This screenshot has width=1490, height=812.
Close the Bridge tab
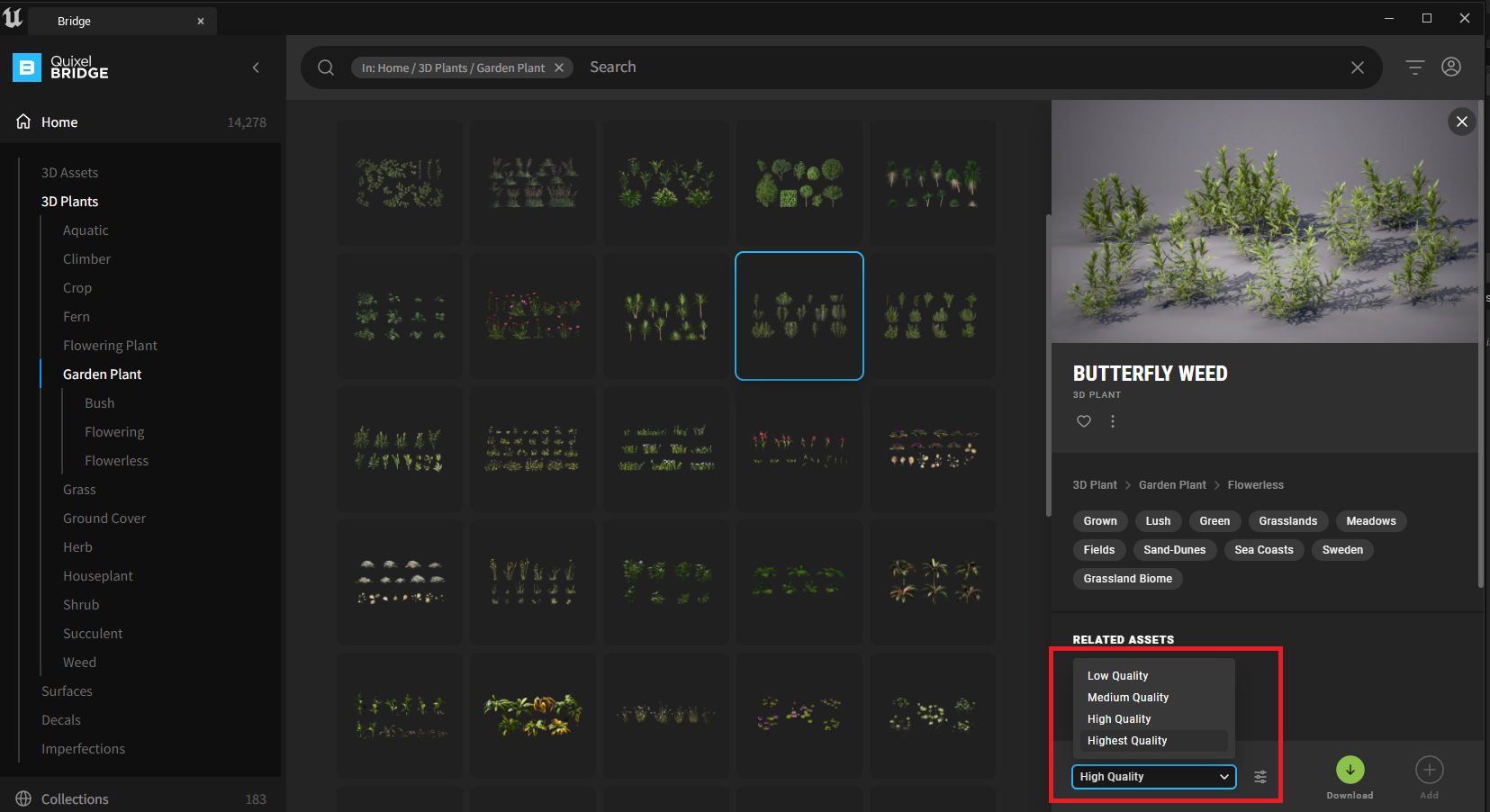[x=201, y=21]
